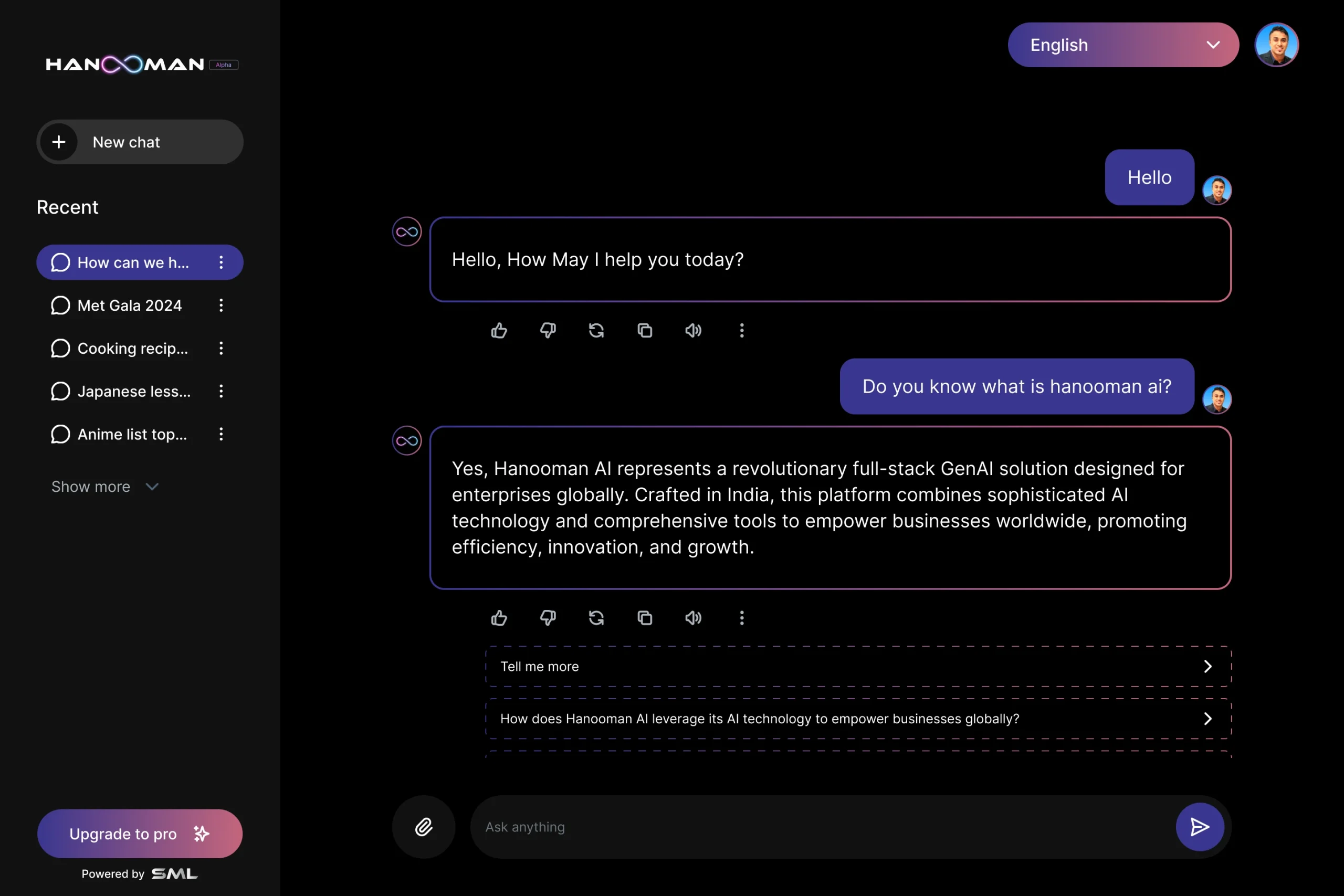Open profile avatar in top right corner

(1276, 45)
